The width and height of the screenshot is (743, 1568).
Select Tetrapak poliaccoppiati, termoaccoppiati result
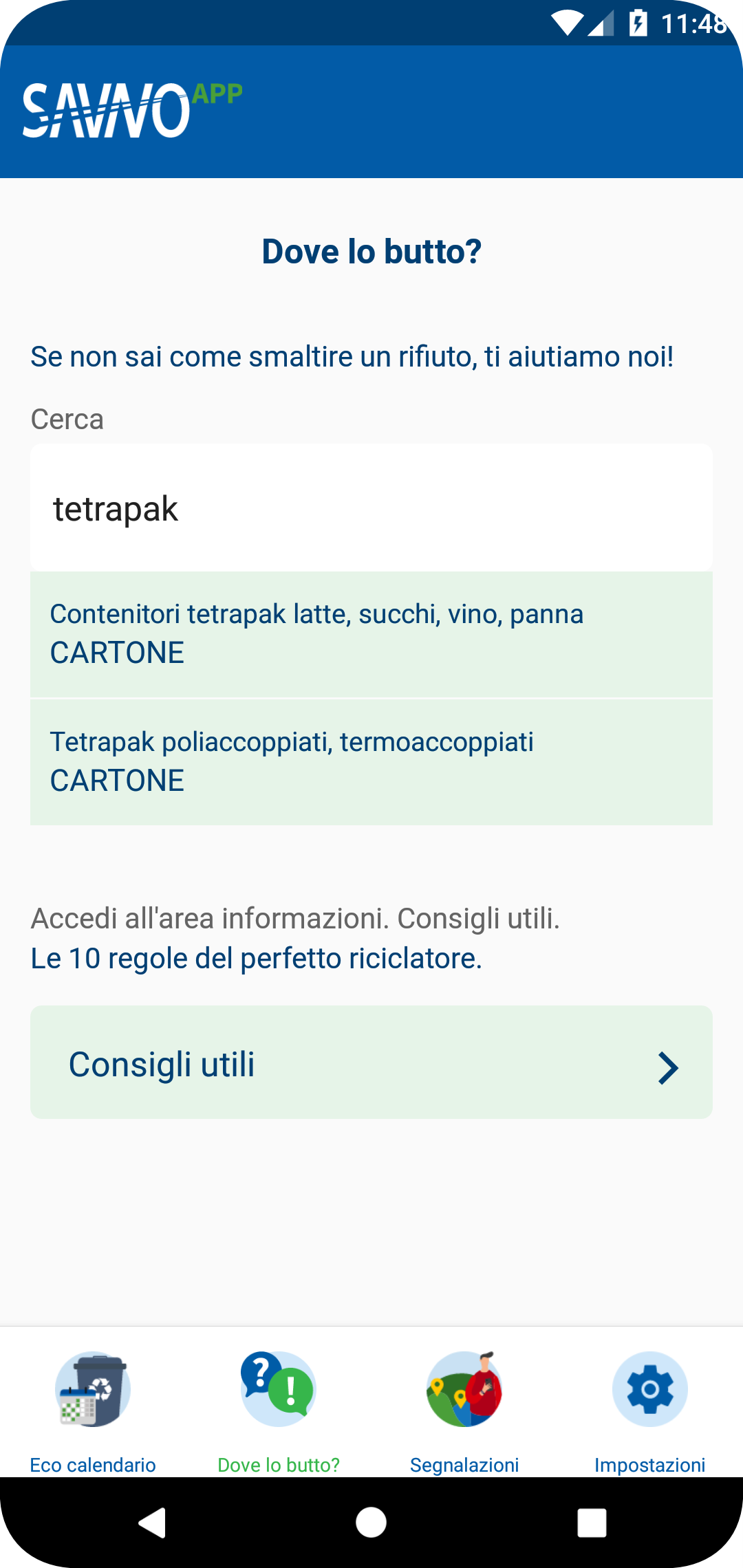pyautogui.click(x=371, y=762)
